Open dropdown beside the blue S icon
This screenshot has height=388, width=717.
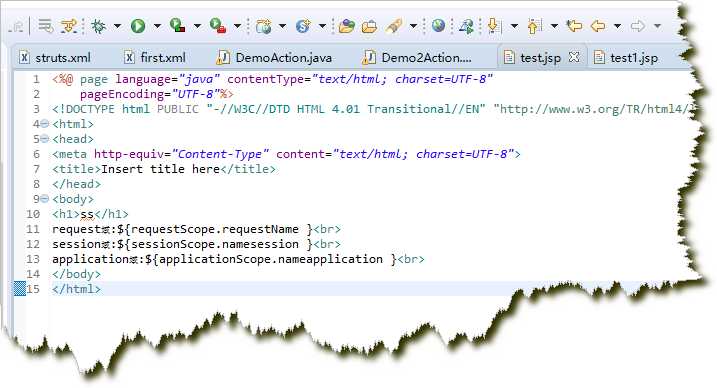322,26
